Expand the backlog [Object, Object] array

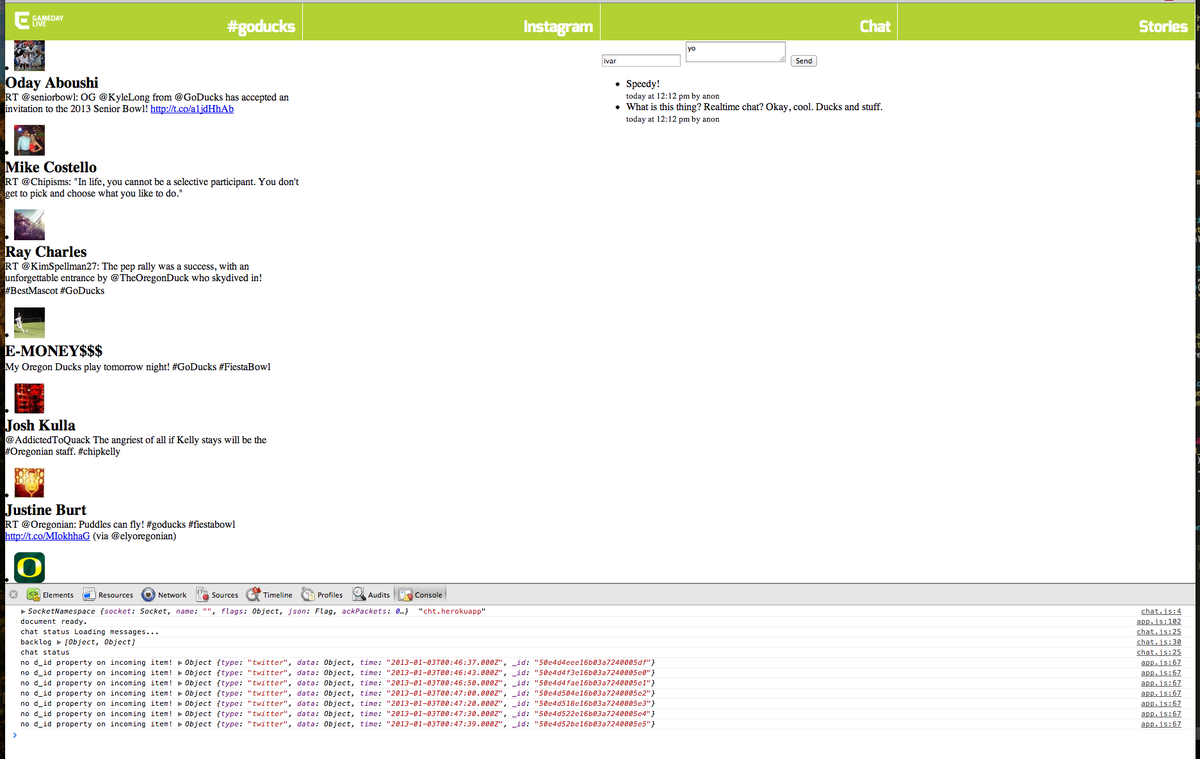[x=58, y=642]
